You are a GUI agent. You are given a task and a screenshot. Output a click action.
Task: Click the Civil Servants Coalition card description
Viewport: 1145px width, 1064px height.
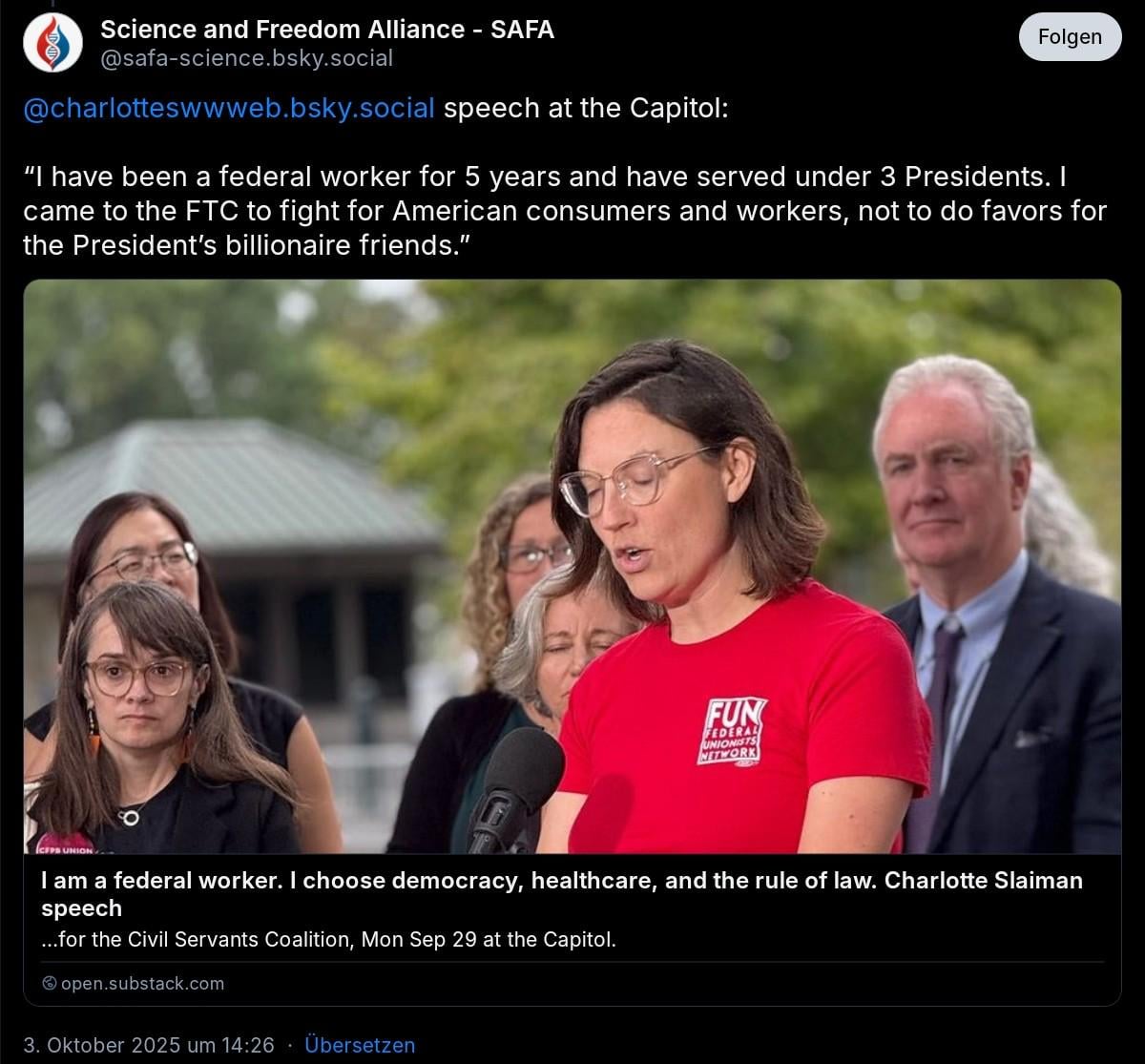click(x=329, y=939)
